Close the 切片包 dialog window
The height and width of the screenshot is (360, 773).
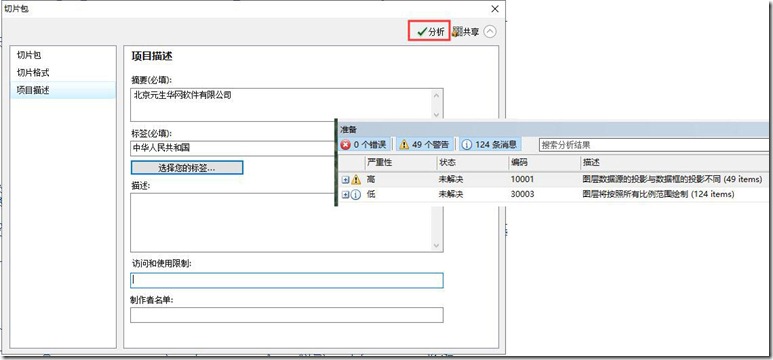click(495, 9)
